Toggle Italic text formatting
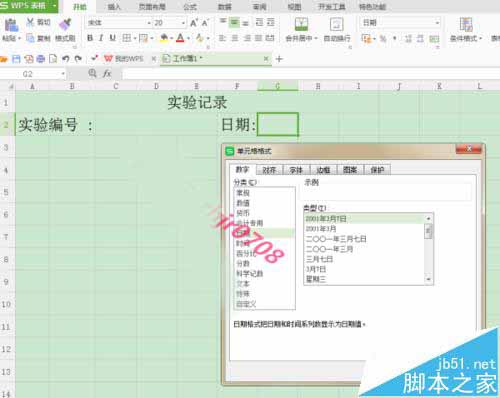This screenshot has height=398, width=500. (101, 38)
